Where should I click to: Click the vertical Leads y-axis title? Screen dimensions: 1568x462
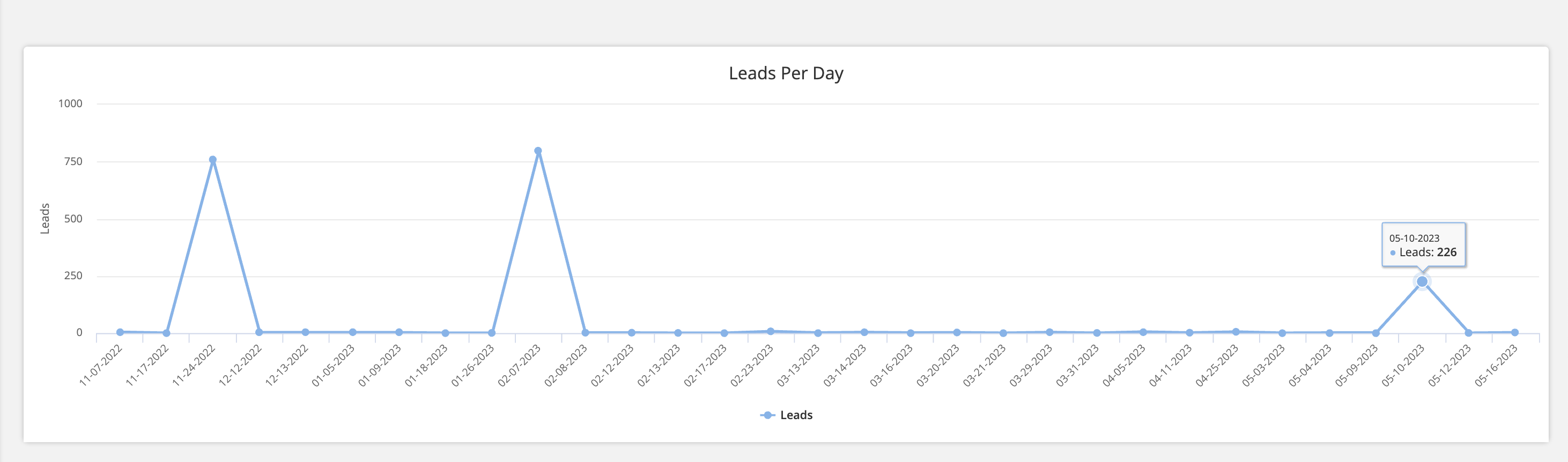pos(45,219)
